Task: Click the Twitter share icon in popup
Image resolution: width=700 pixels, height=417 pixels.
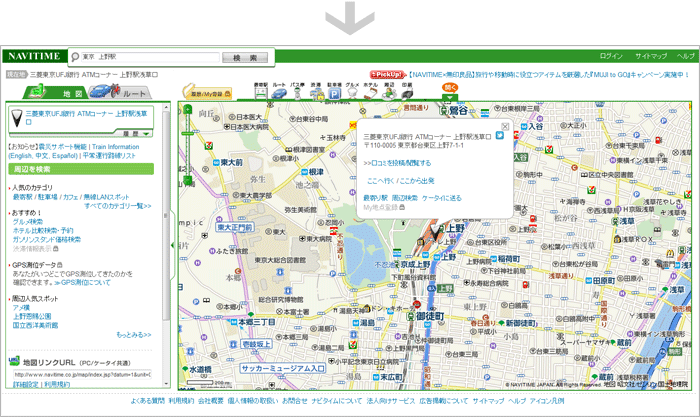Action: [500, 135]
